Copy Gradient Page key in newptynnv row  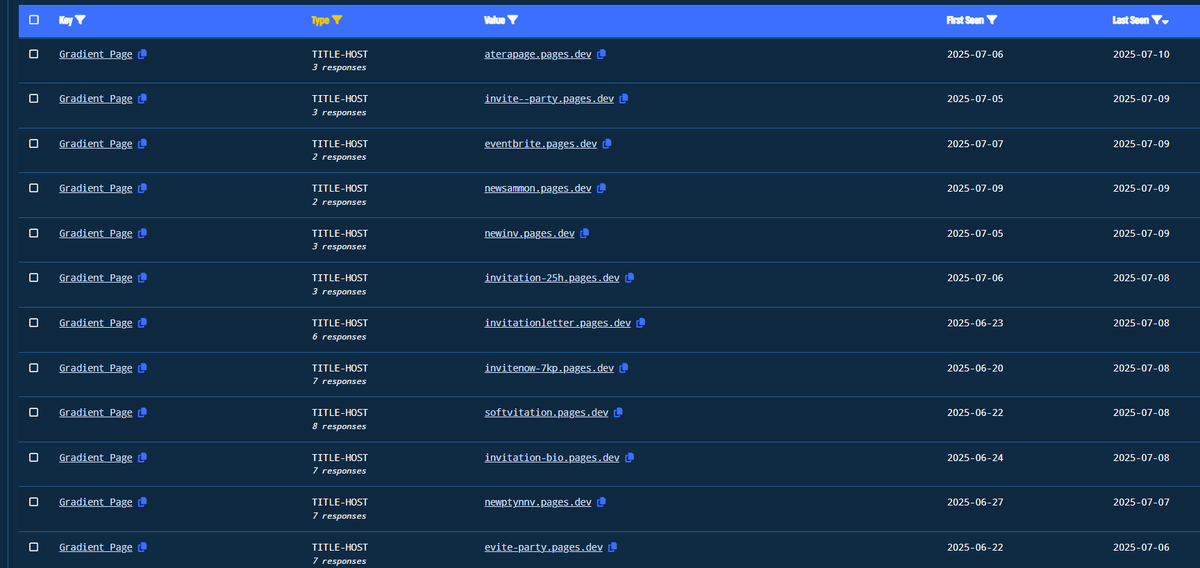coord(142,502)
